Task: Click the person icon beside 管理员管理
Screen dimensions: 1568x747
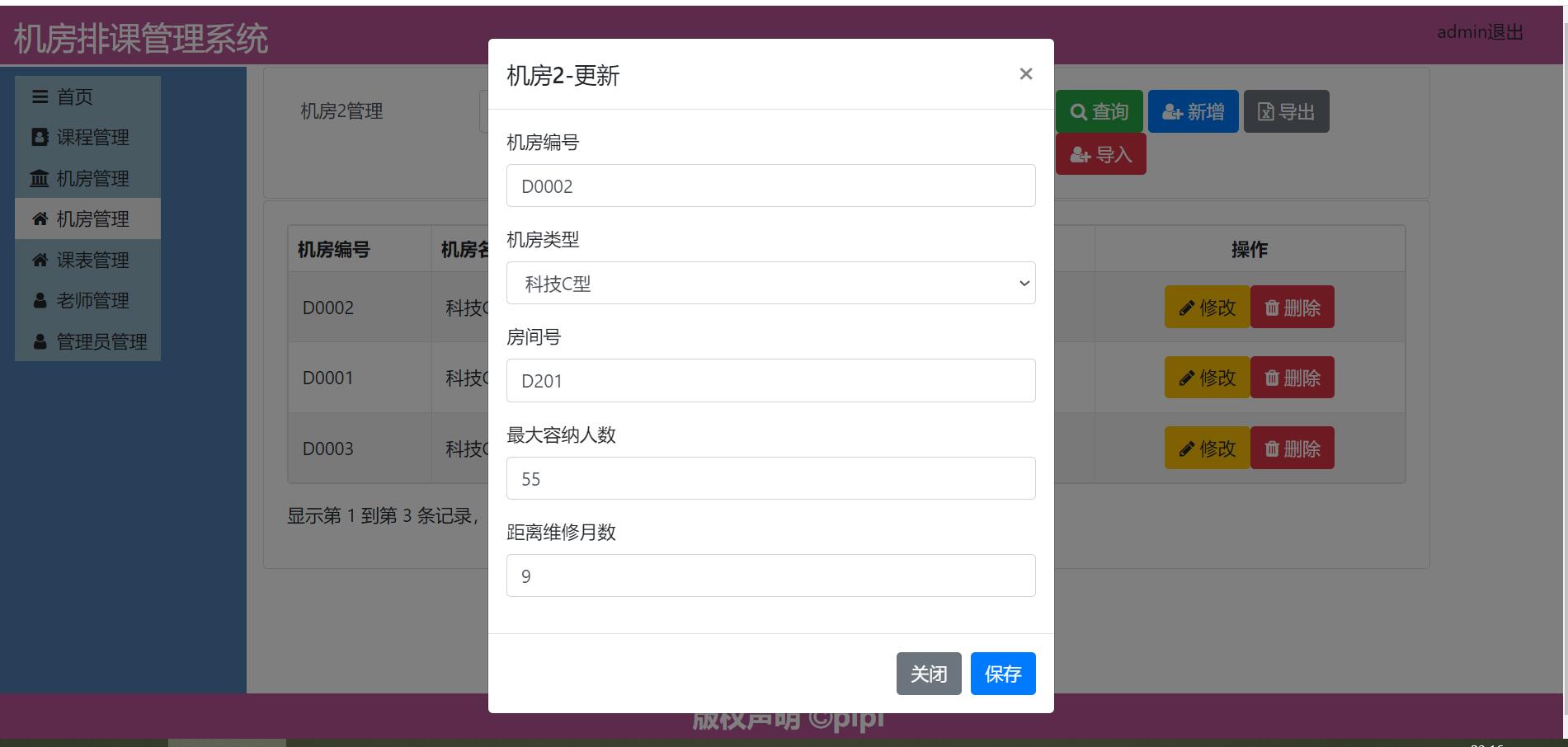Action: pos(40,341)
